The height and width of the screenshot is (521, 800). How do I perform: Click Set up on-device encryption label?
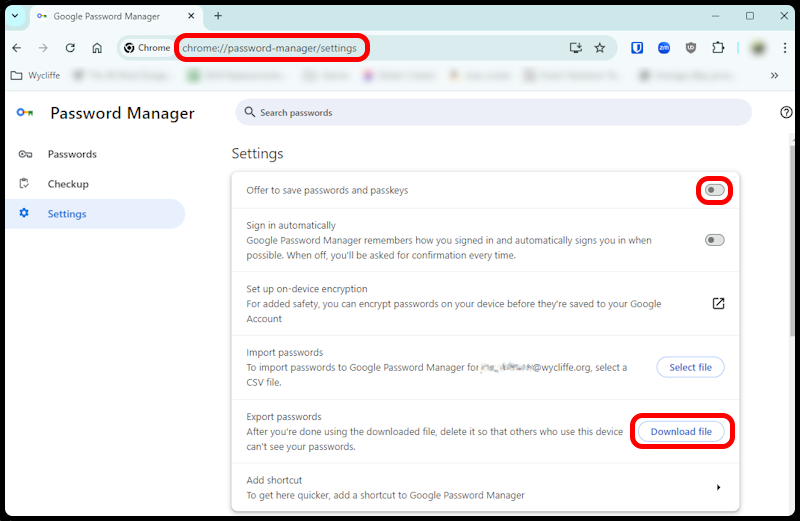(x=307, y=289)
